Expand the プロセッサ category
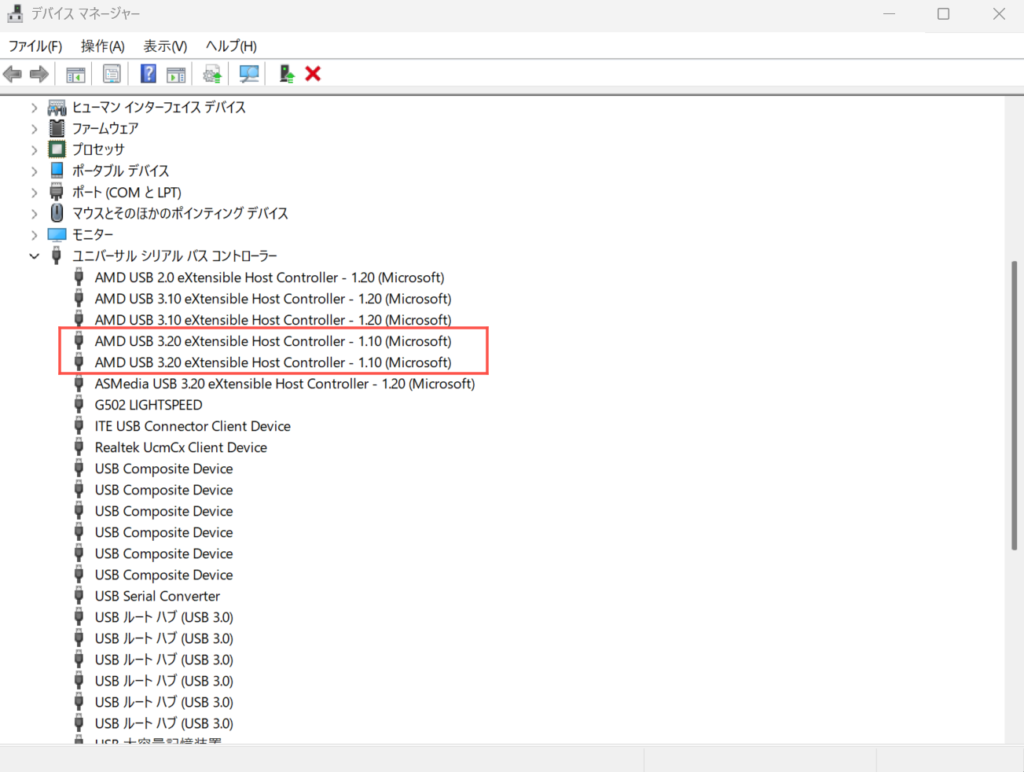1024x772 pixels. pyautogui.click(x=34, y=150)
